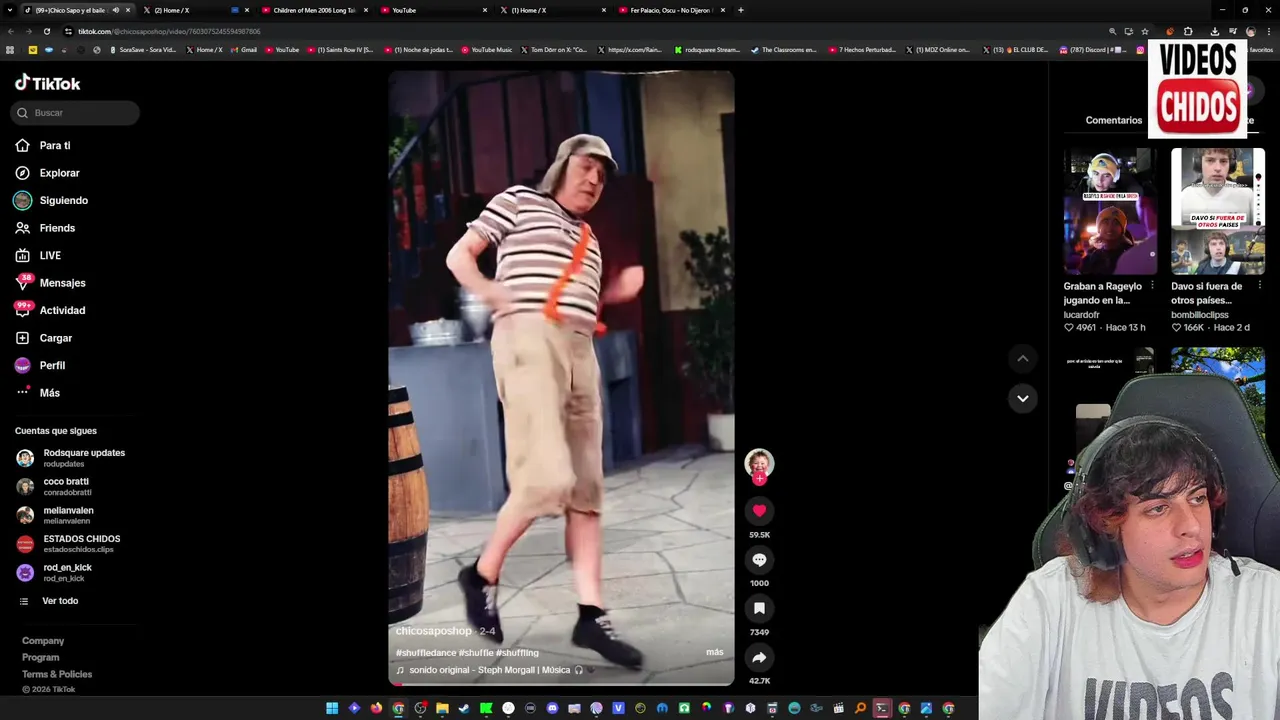Click the #shuffledance hashtag
Image resolution: width=1280 pixels, height=720 pixels.
(x=425, y=652)
